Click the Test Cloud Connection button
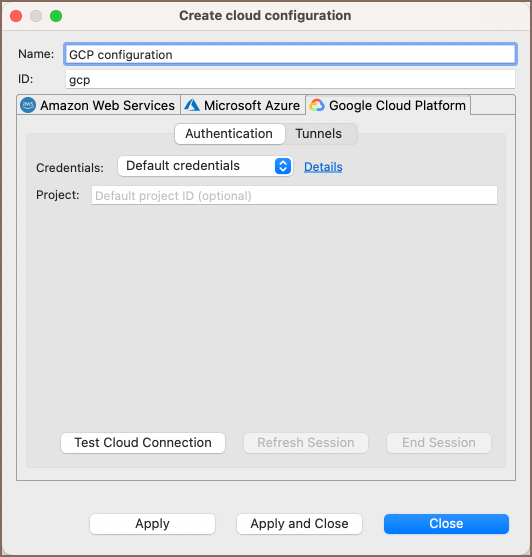Image resolution: width=532 pixels, height=557 pixels. (x=143, y=443)
